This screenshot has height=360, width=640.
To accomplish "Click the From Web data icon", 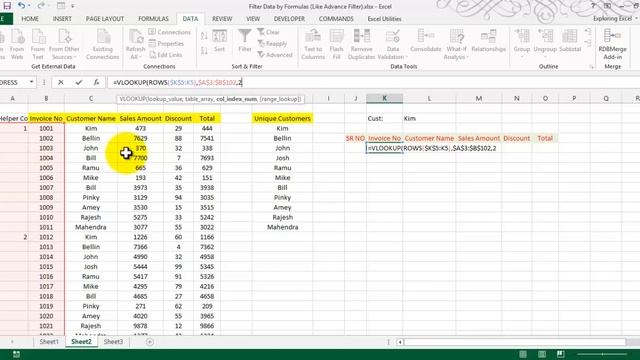I will coord(17,44).
